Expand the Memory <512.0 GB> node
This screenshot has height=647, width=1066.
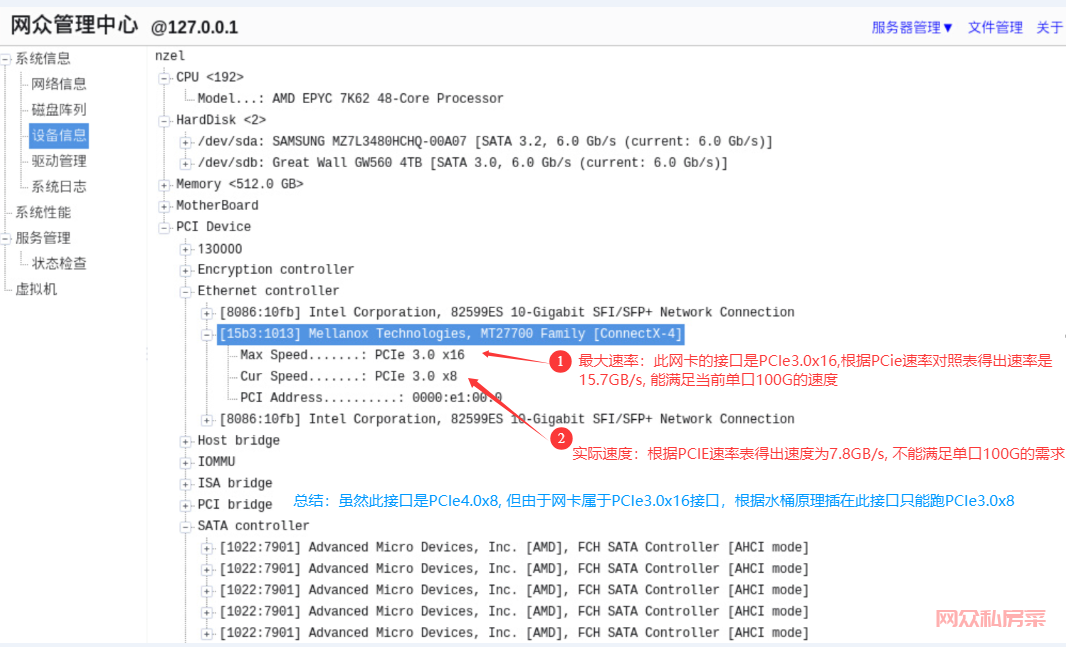[x=165, y=184]
